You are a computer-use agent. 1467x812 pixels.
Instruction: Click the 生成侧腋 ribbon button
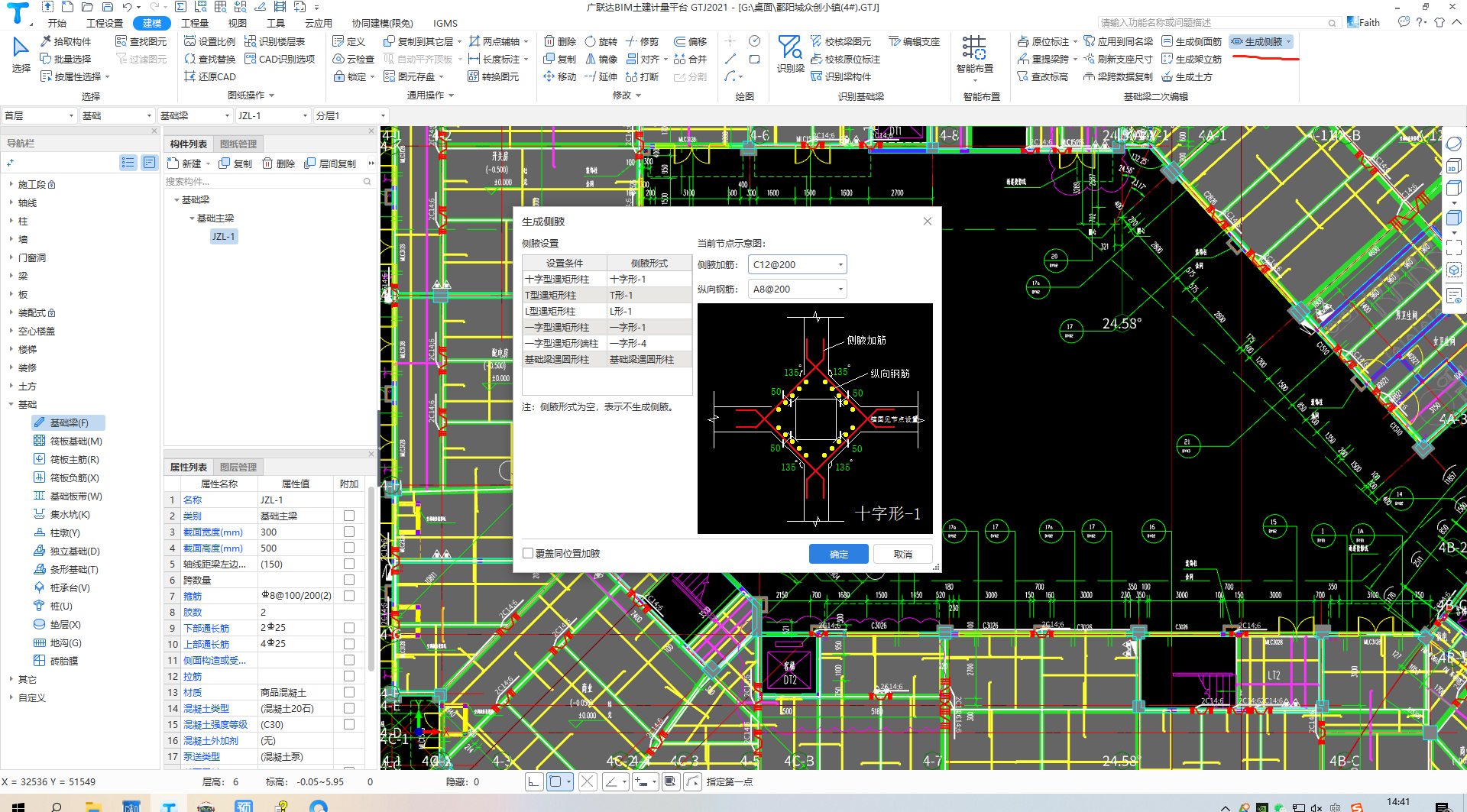tap(1262, 41)
